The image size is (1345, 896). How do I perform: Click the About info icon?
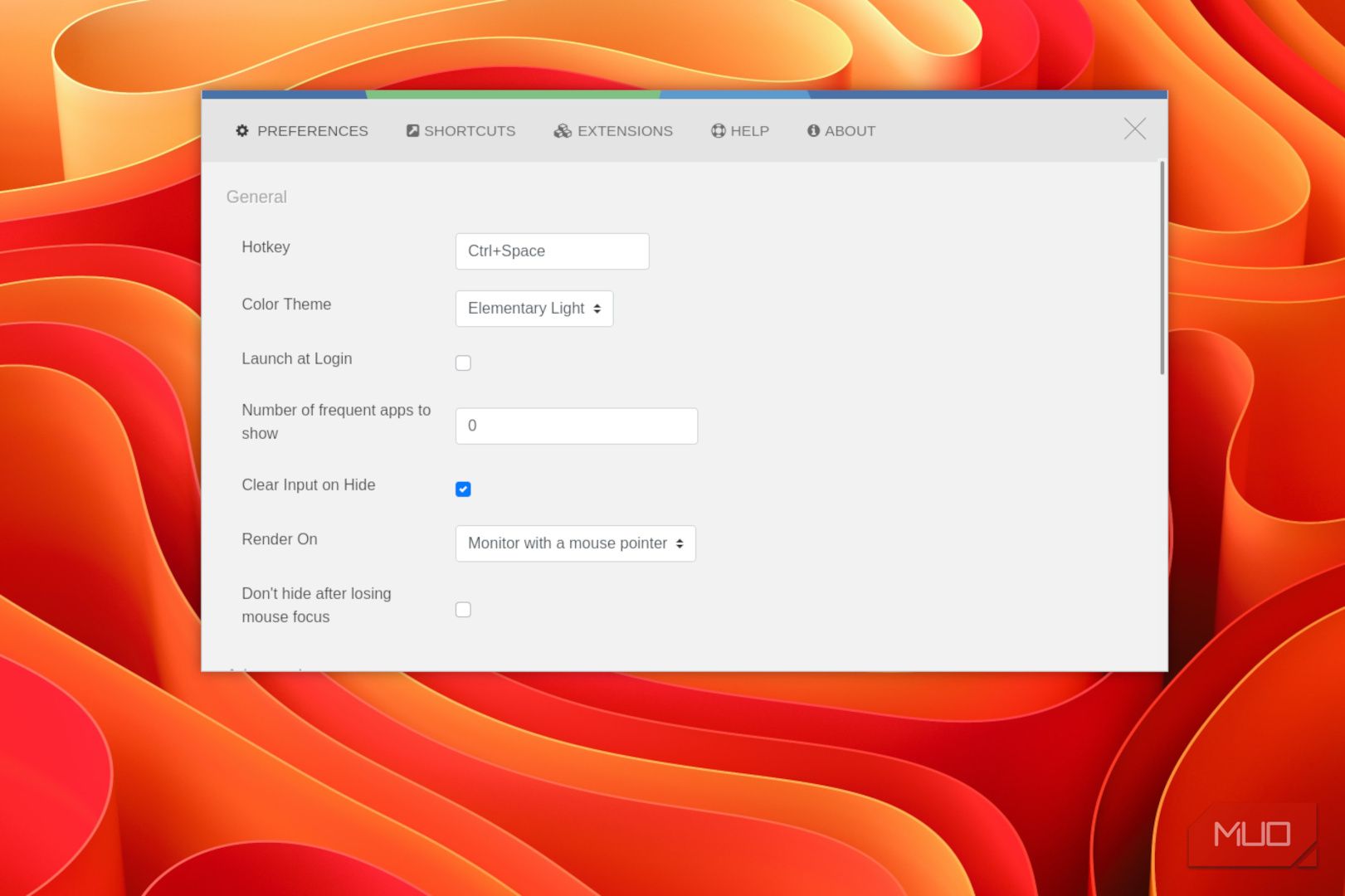(814, 131)
